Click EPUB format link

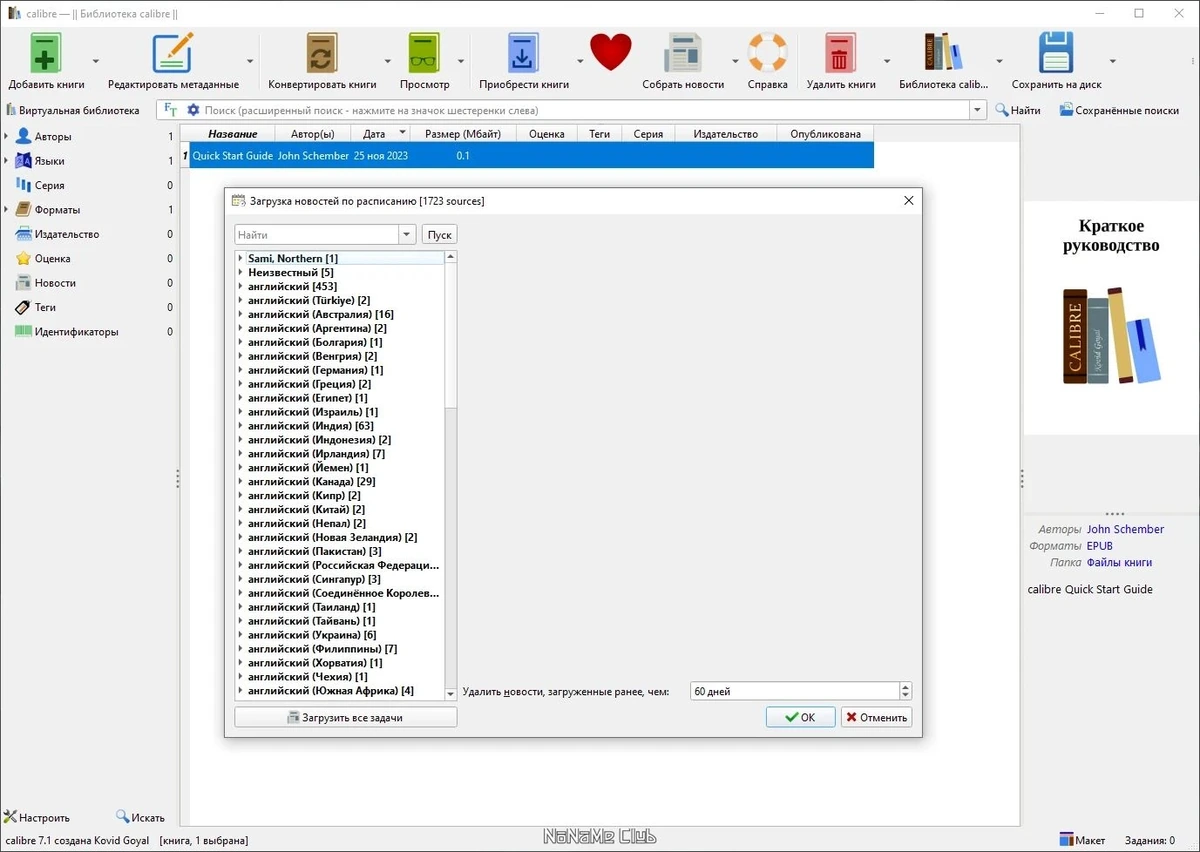pos(1099,546)
